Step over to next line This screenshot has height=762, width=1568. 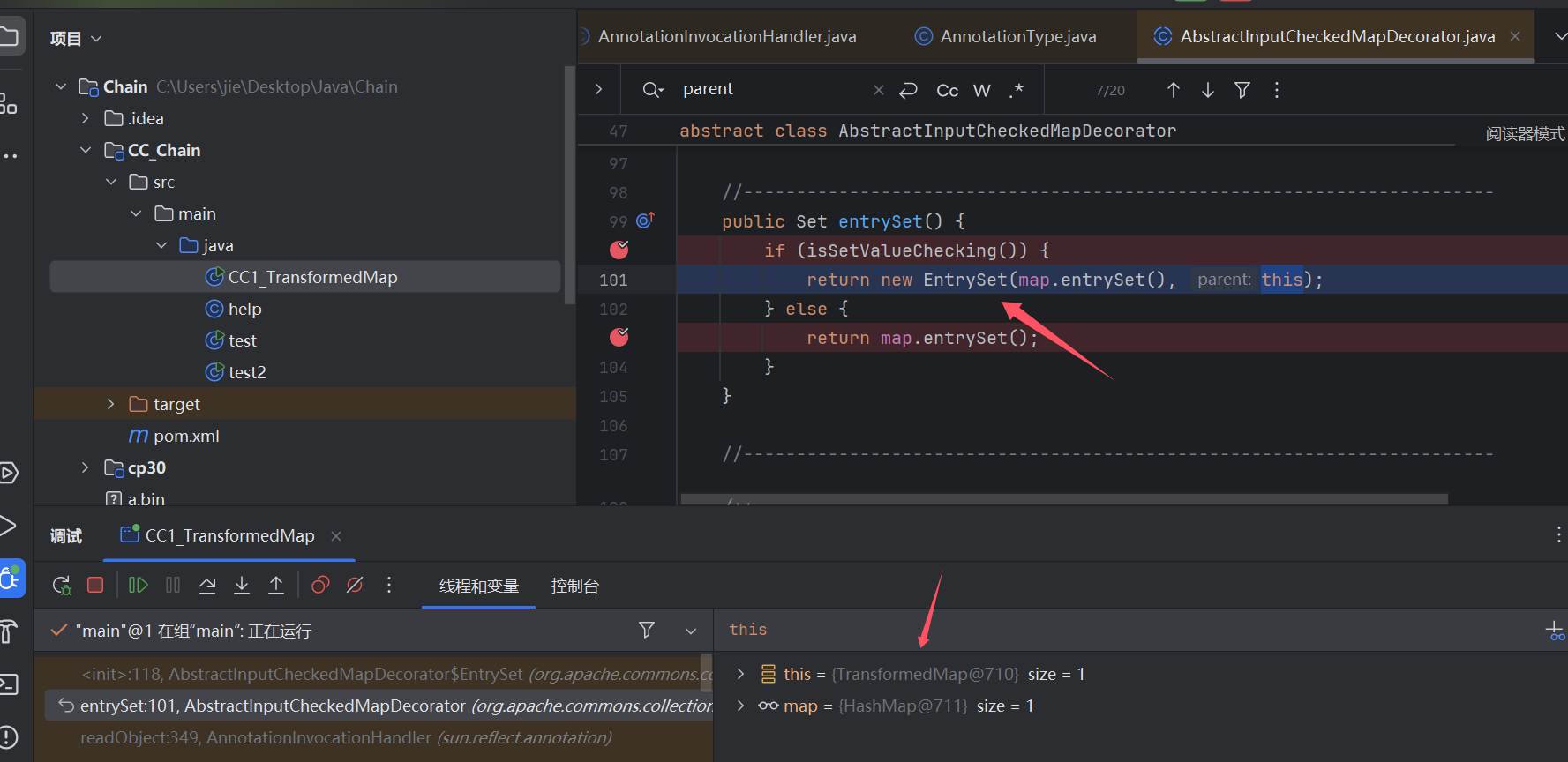point(207,586)
